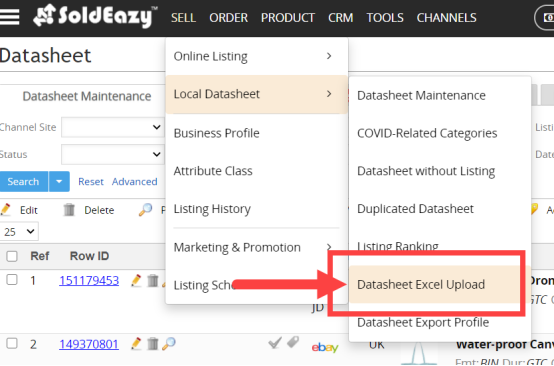Change the 25 rows-per-page dropdown
The height and width of the screenshot is (366, 554).
19,232
